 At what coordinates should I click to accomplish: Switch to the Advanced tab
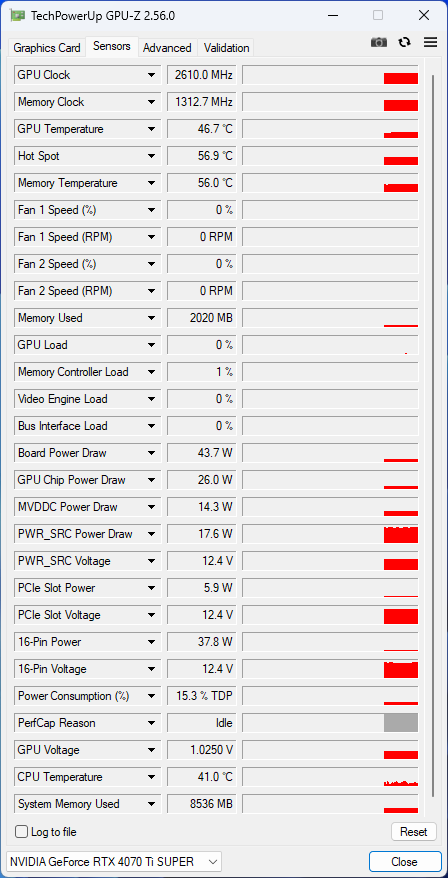[167, 48]
